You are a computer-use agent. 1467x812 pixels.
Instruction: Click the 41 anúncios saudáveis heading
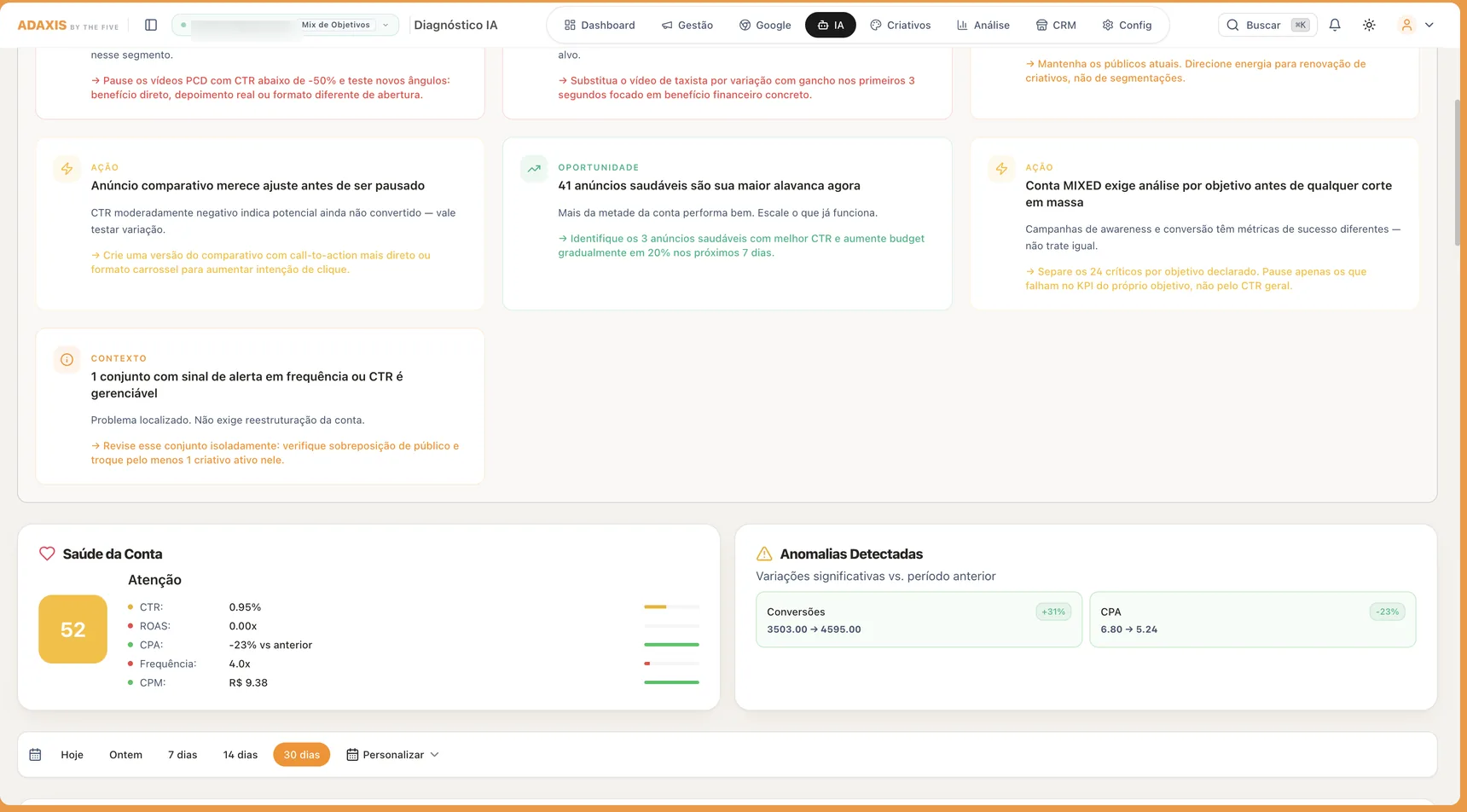coord(709,185)
